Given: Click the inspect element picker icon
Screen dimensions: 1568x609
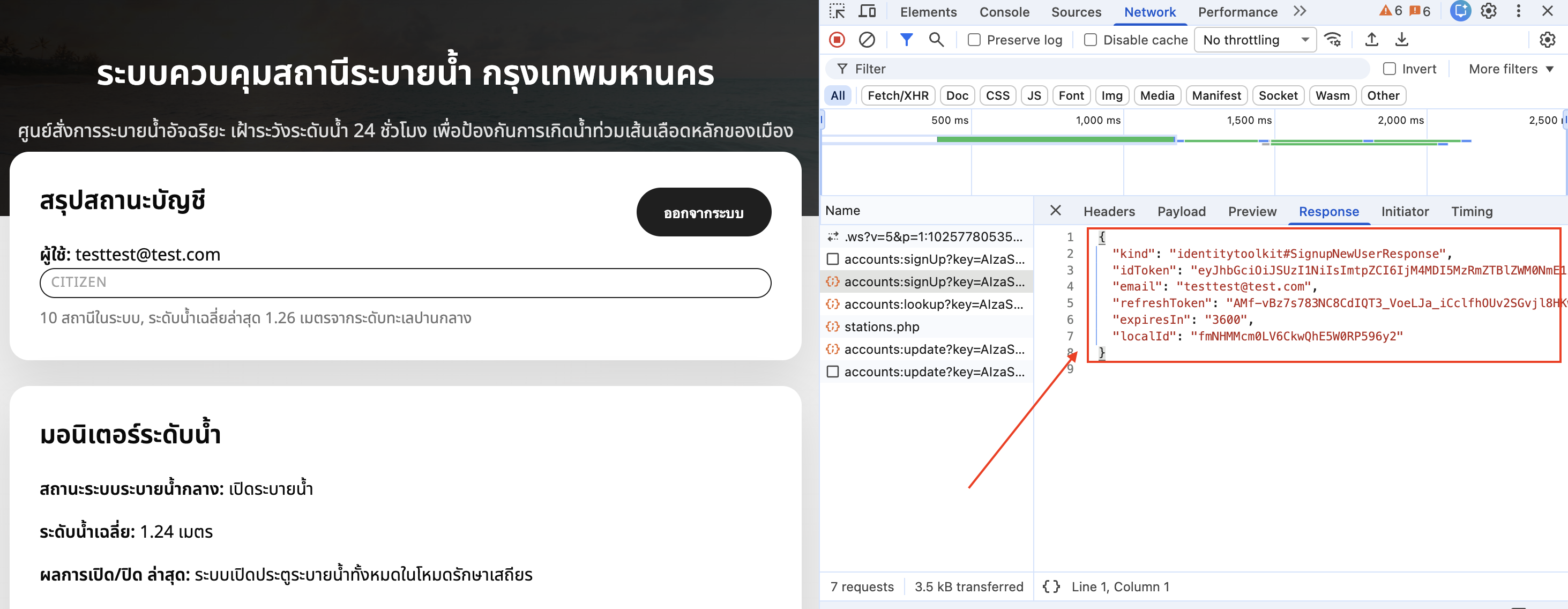Looking at the screenshot, I should [x=837, y=12].
